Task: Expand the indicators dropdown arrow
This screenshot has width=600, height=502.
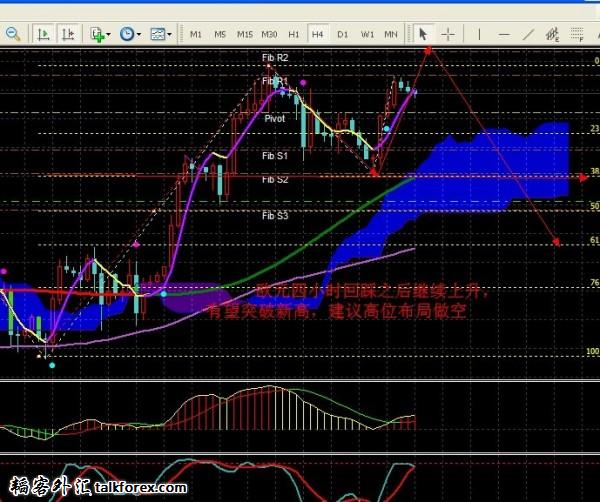Action: (x=110, y=34)
